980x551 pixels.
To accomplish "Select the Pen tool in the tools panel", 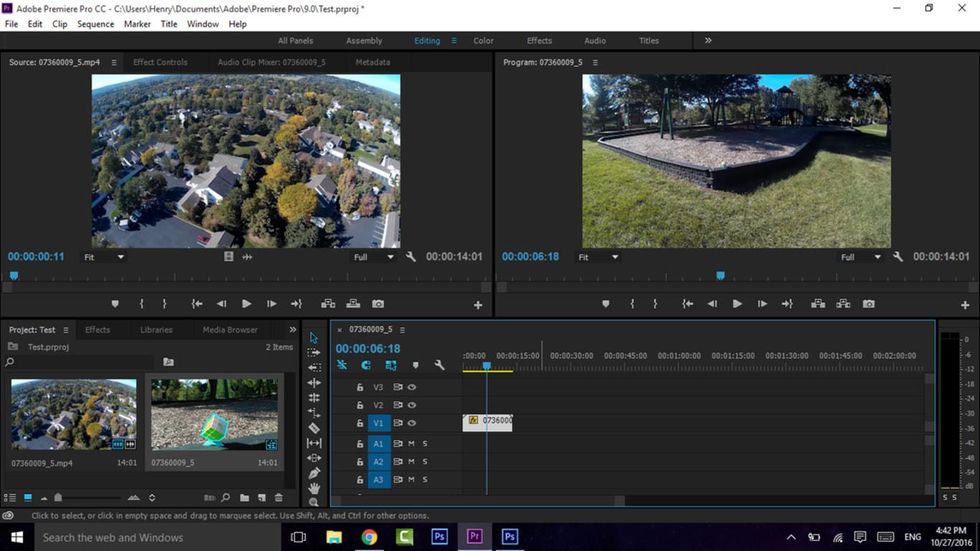I will click(314, 473).
